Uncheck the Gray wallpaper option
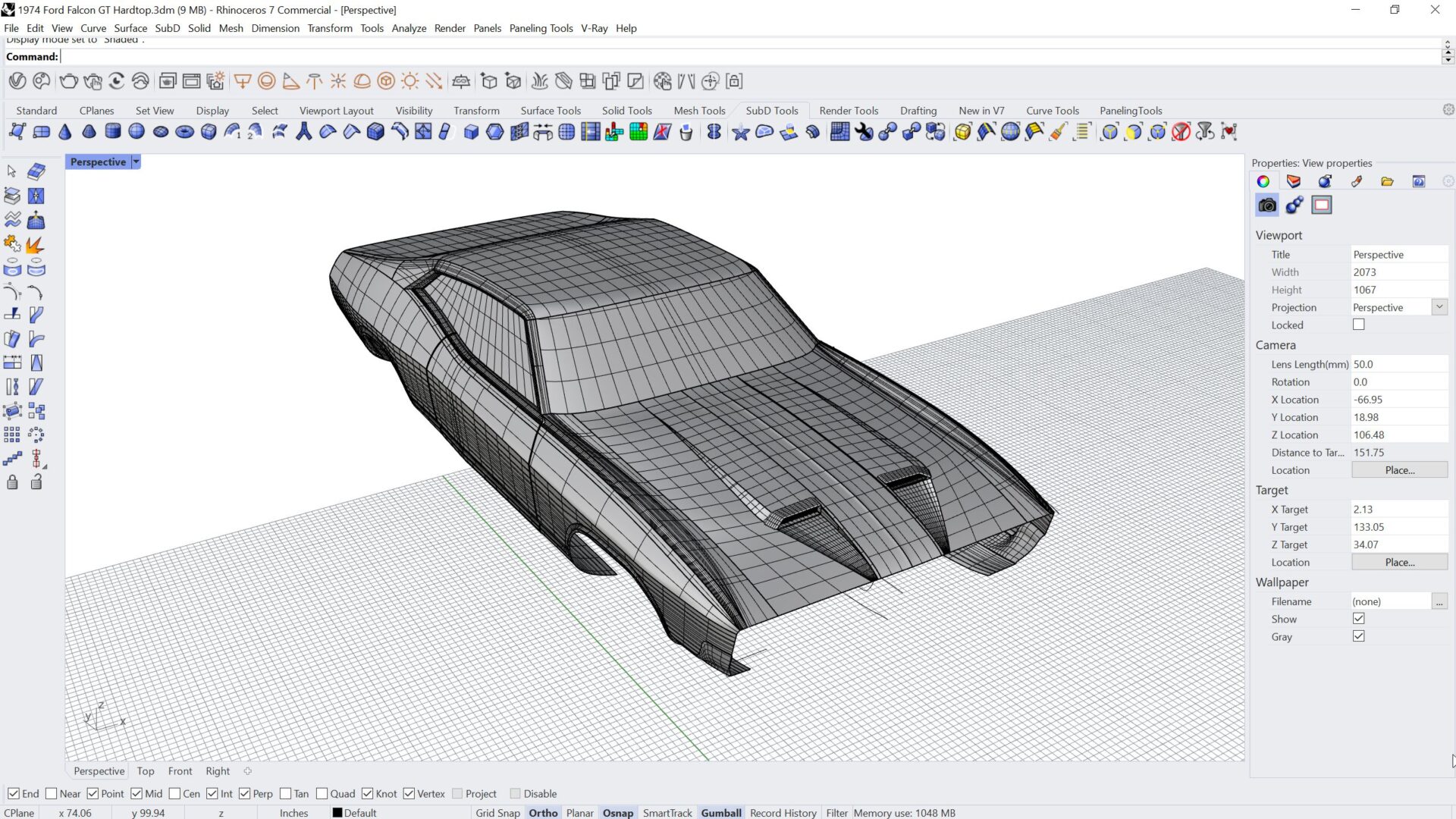 1358,636
